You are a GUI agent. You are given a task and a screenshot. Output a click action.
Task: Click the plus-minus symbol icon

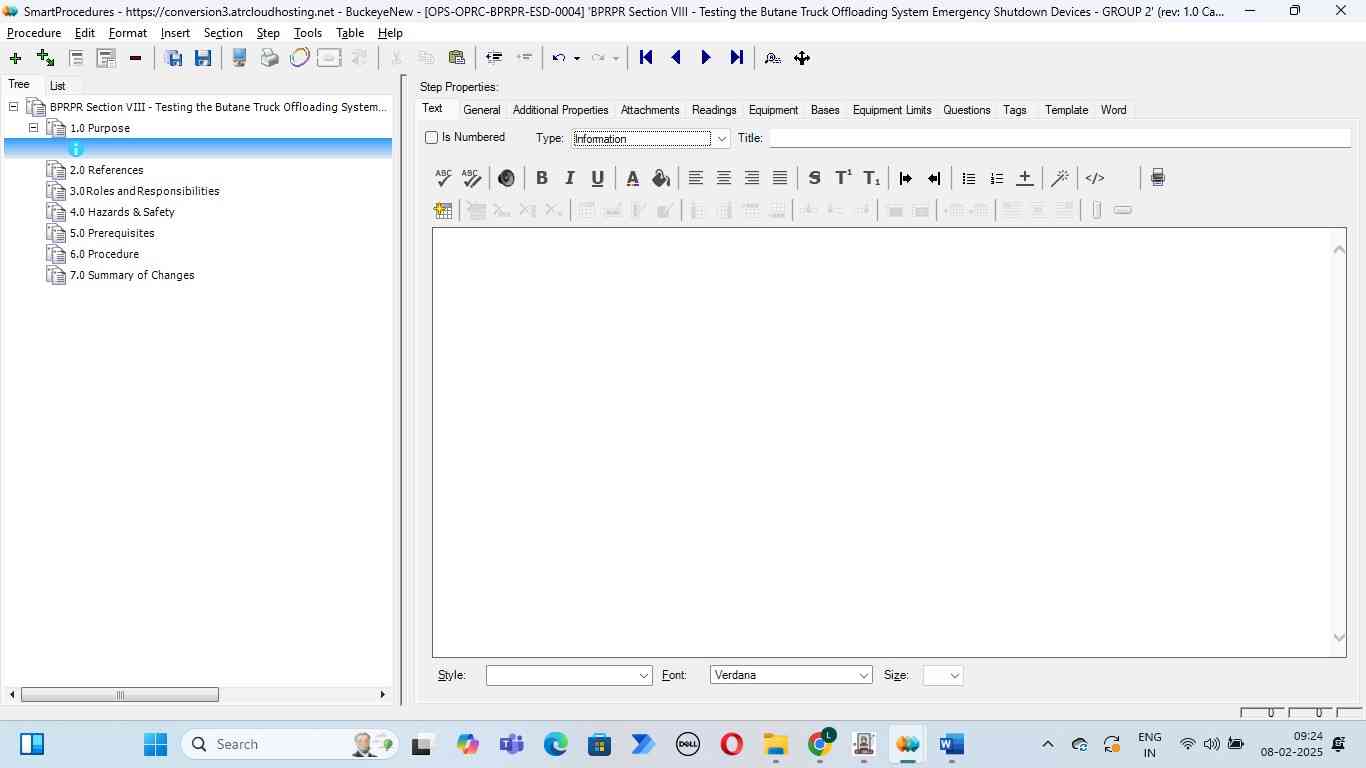pos(1025,178)
